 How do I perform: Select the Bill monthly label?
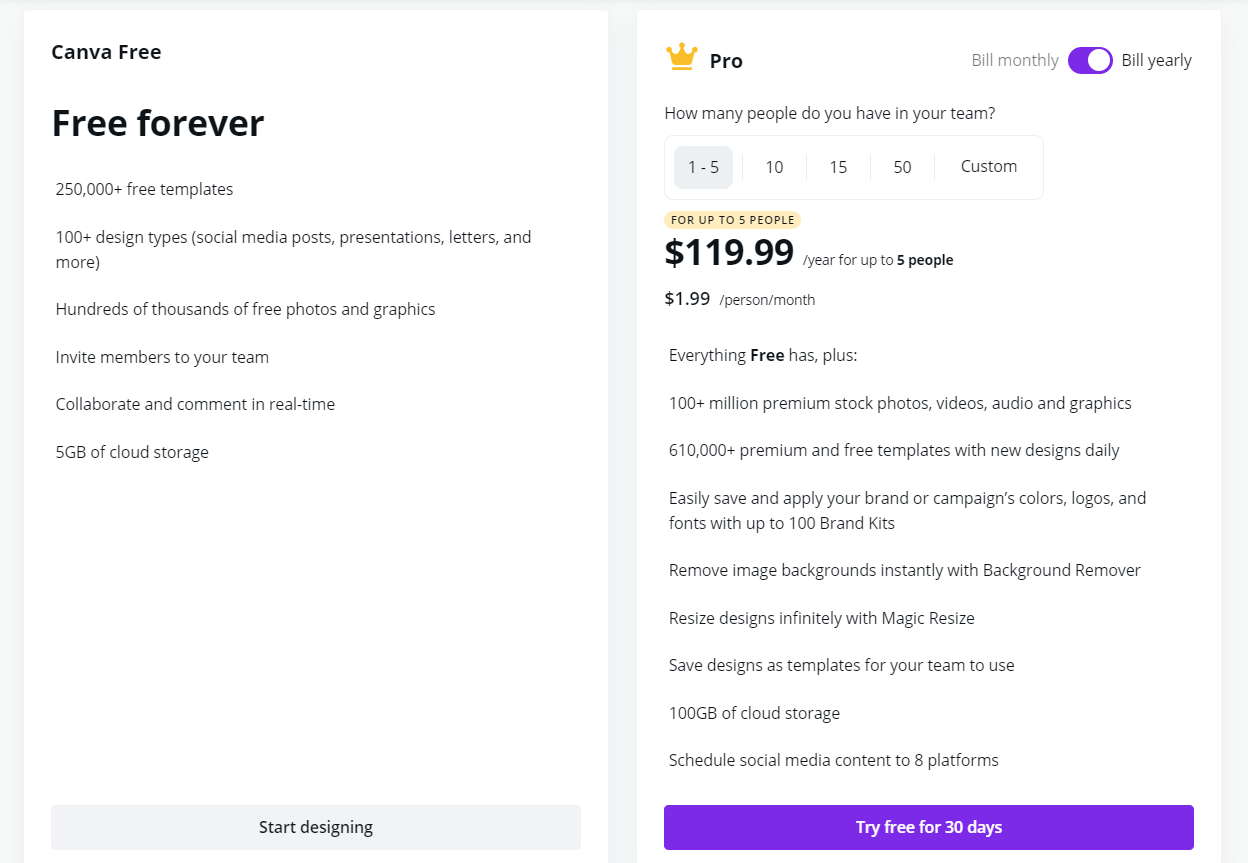coord(1014,60)
